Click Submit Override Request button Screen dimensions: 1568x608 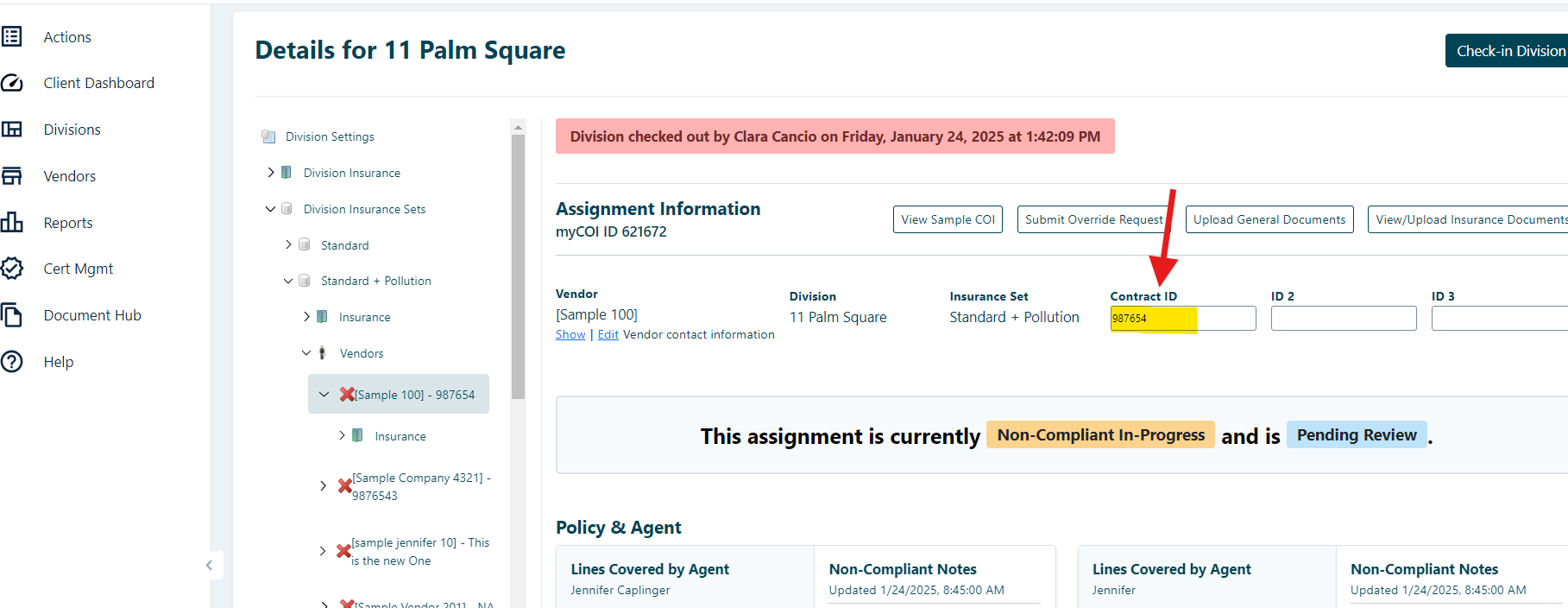(1093, 219)
